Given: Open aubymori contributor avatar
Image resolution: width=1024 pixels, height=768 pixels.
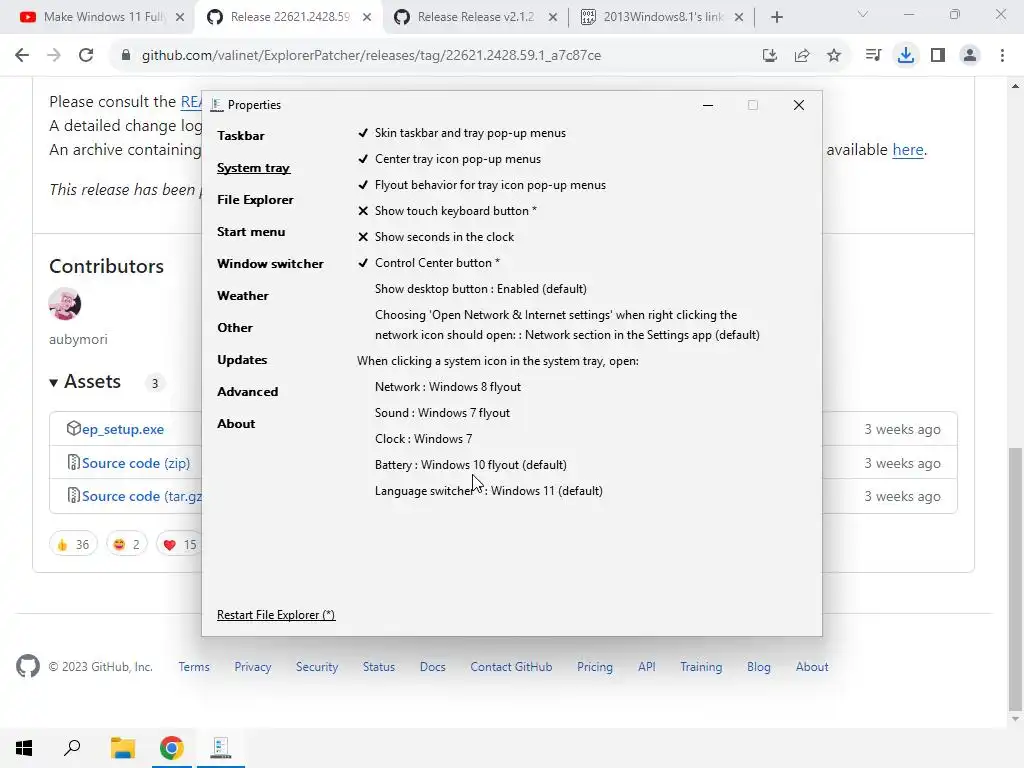Looking at the screenshot, I should point(65,304).
